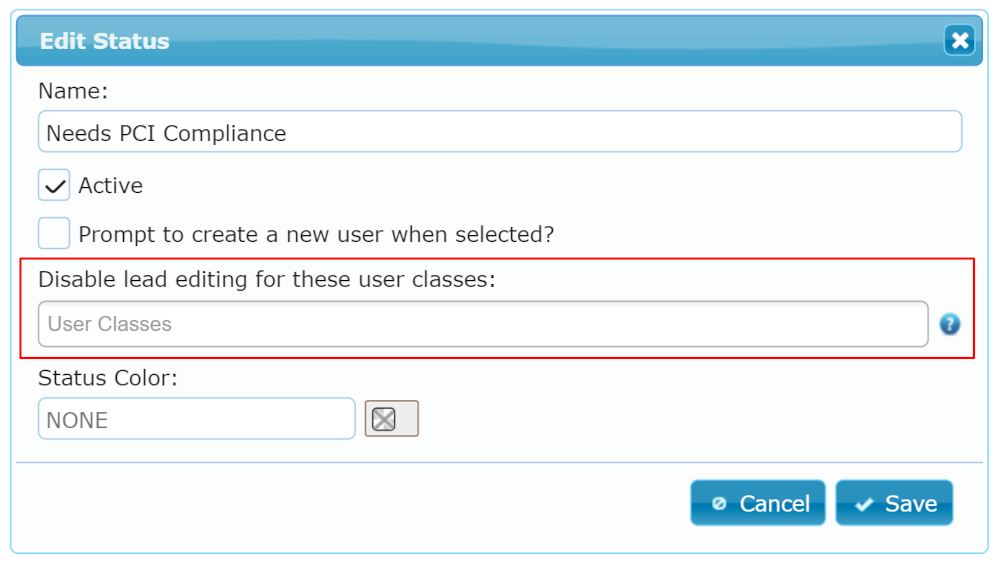1000x562 pixels.
Task: Click the circle-slash icon on Cancel button
Action: tap(719, 503)
